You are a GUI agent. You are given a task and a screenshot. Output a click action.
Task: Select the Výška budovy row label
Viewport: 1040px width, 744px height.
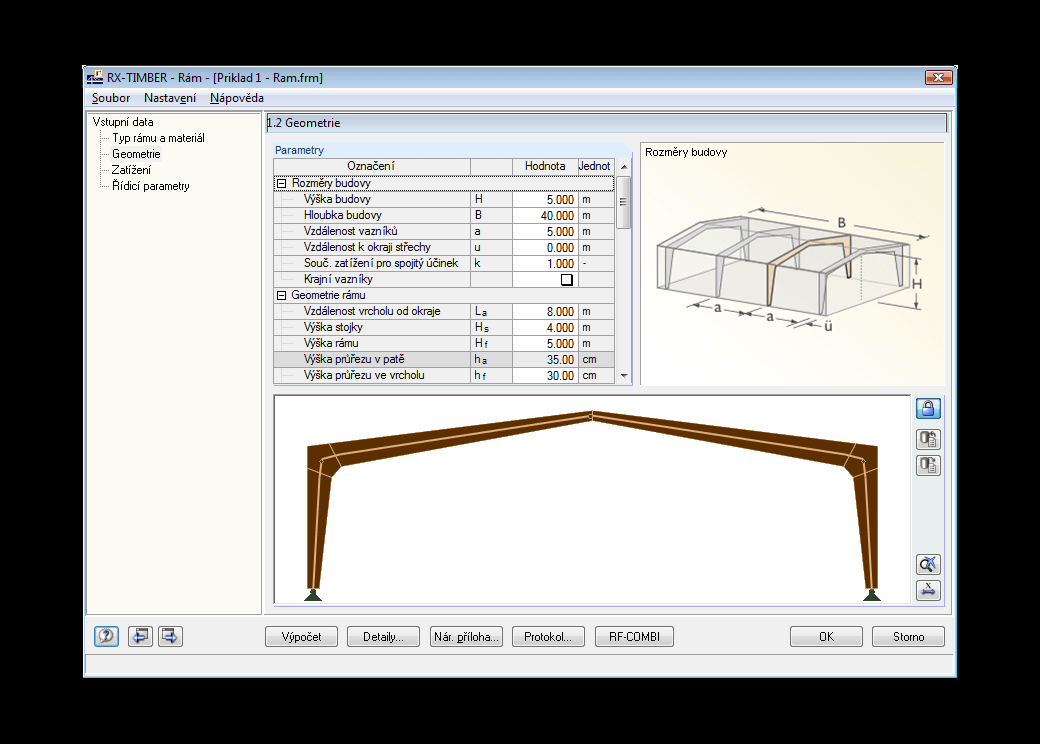coord(337,199)
